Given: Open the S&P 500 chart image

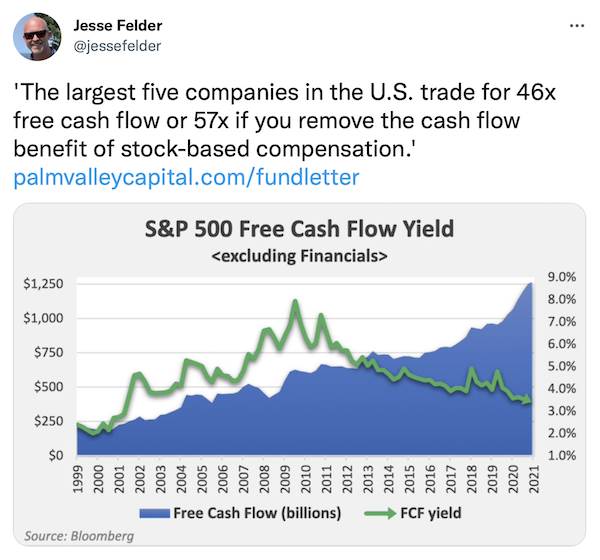Looking at the screenshot, I should [300, 374].
